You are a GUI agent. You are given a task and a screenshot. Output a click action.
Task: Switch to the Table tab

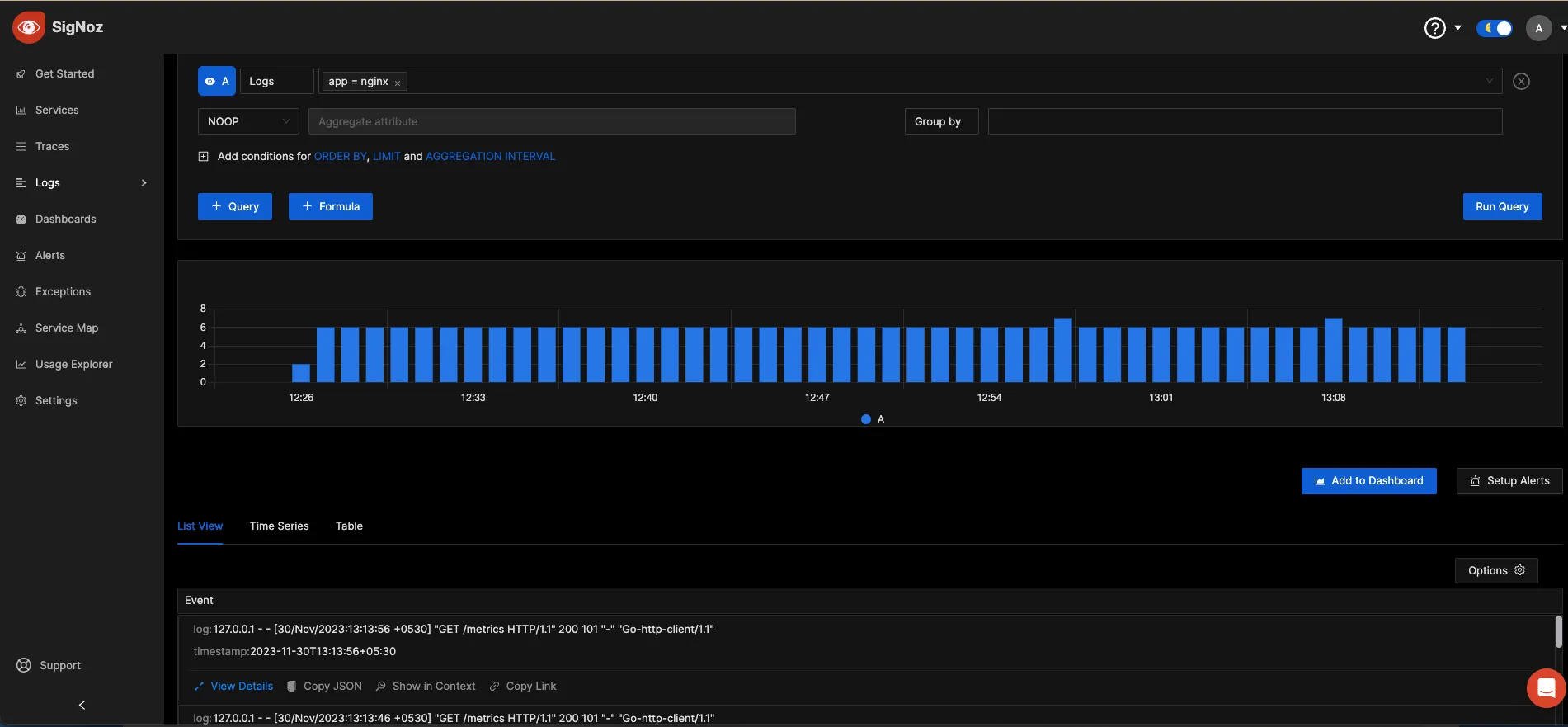click(x=349, y=526)
